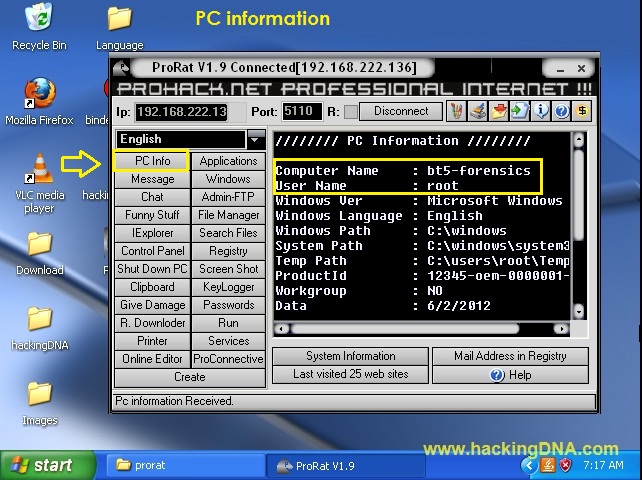
Task: Open the Registry function
Action: [x=228, y=251]
